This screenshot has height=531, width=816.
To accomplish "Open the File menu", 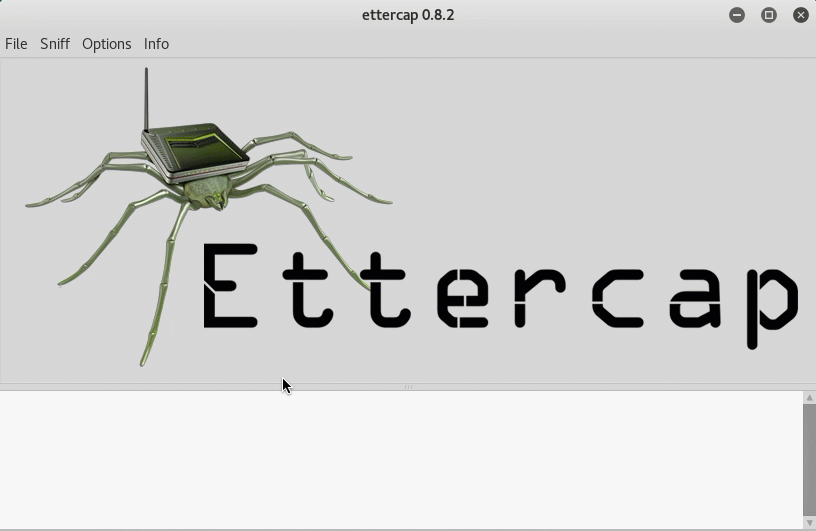I will tap(16, 44).
